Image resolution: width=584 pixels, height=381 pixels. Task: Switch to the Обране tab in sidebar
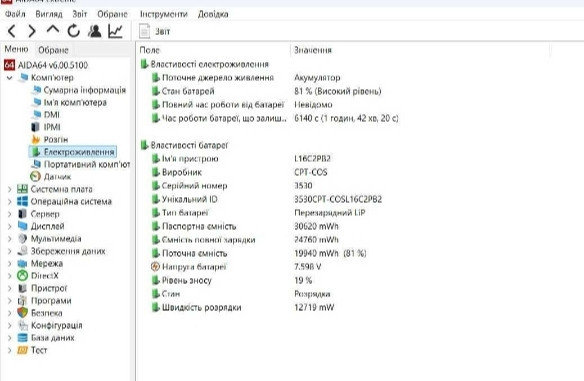coord(53,50)
